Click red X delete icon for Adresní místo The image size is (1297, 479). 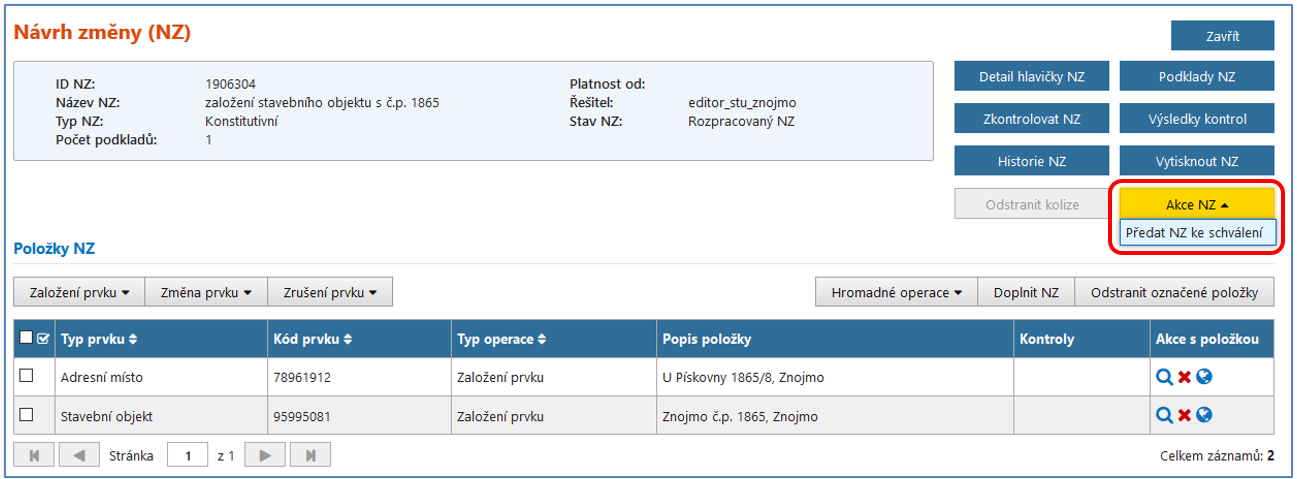point(1185,377)
